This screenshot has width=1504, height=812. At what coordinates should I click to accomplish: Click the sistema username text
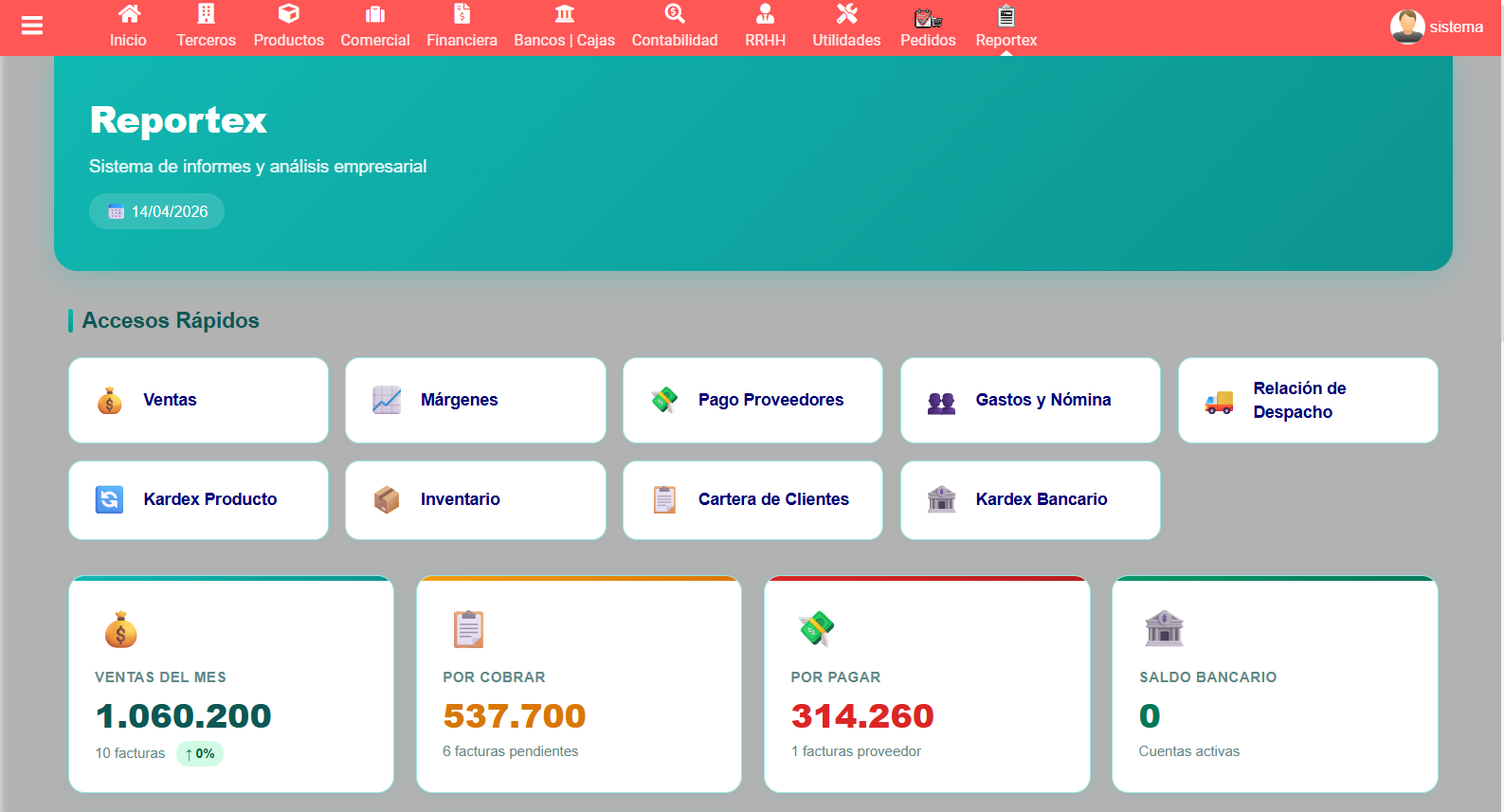(1457, 27)
